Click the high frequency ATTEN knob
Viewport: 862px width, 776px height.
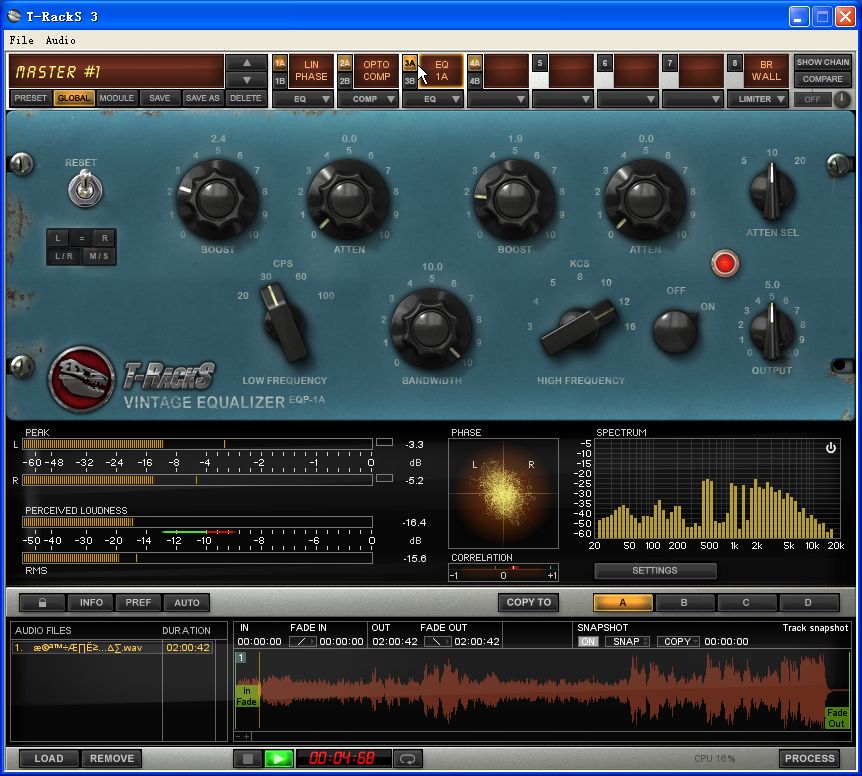[x=645, y=198]
